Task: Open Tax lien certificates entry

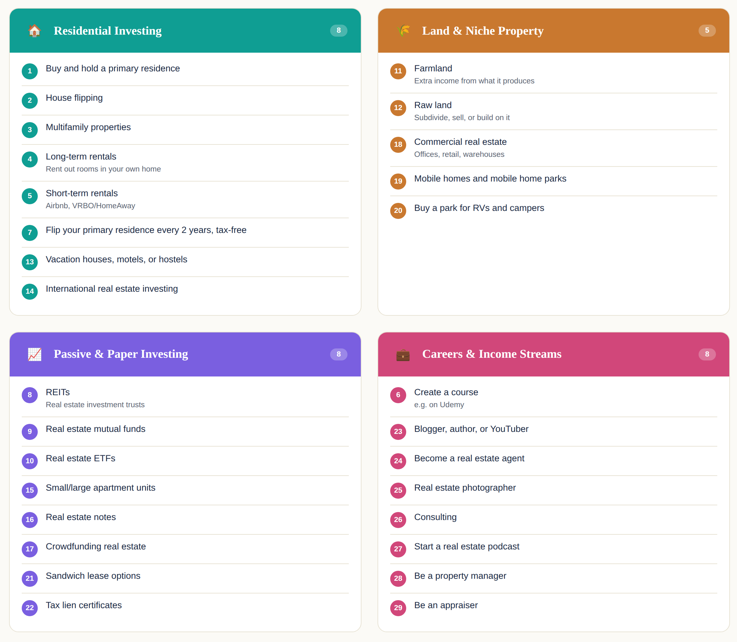Action: [185, 608]
